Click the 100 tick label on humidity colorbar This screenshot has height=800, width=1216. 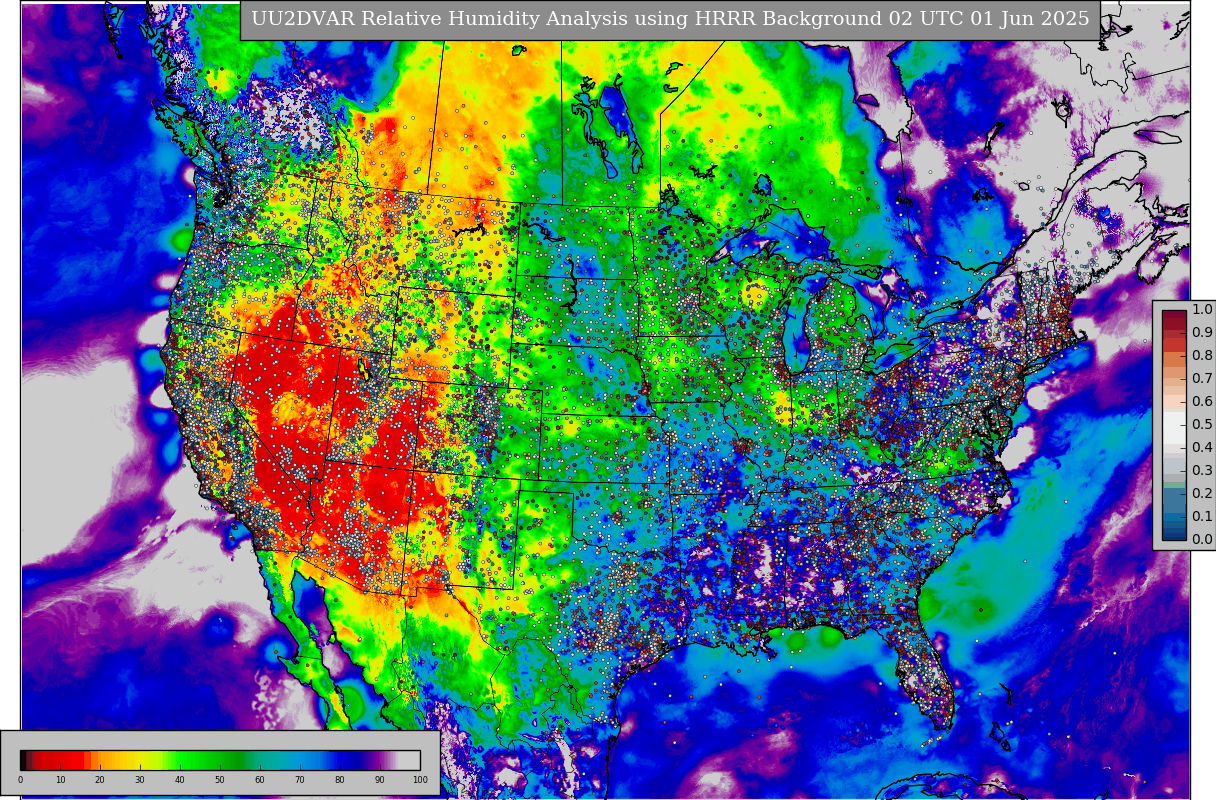click(x=420, y=780)
